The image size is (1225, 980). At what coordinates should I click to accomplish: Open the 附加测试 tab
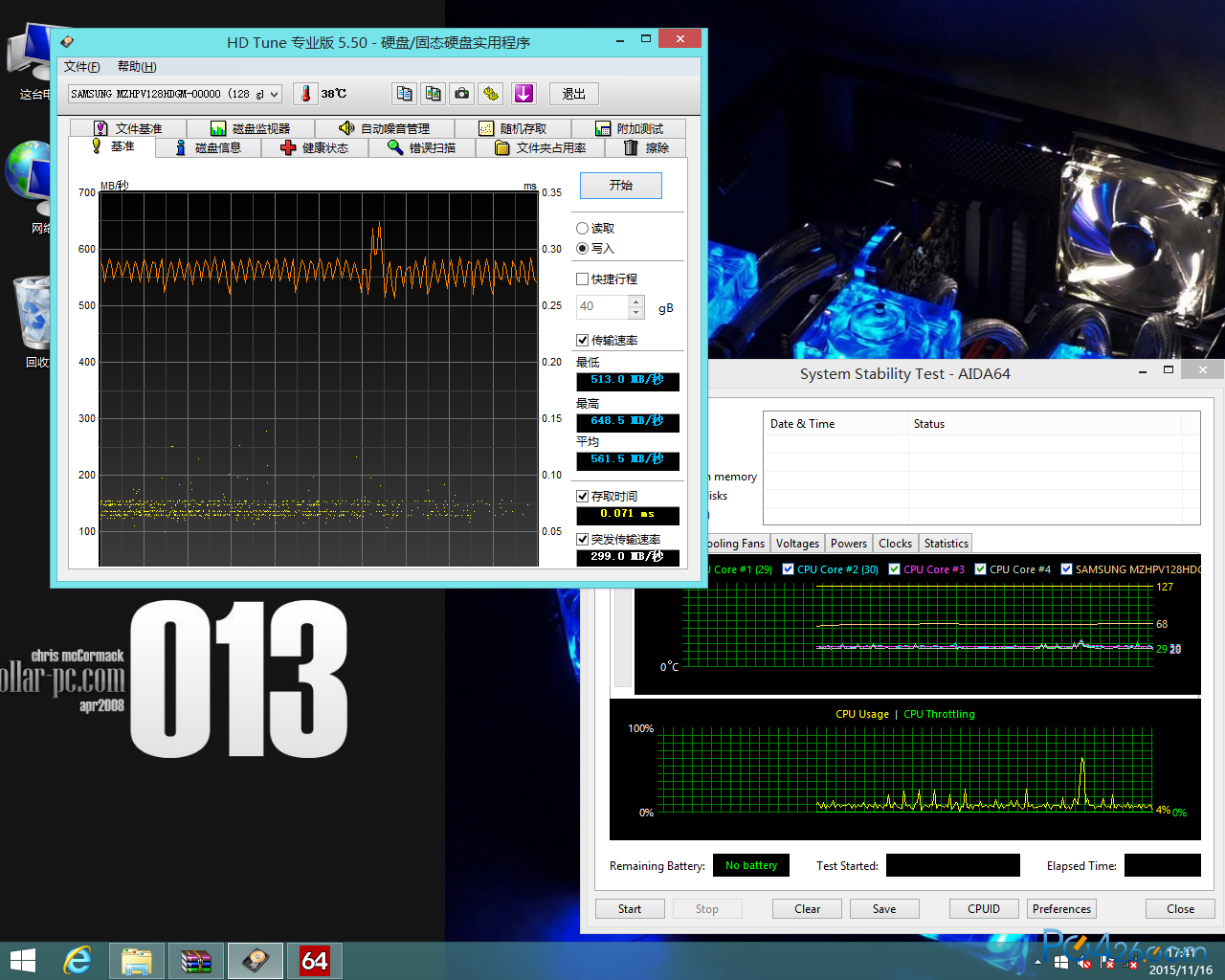[629, 128]
